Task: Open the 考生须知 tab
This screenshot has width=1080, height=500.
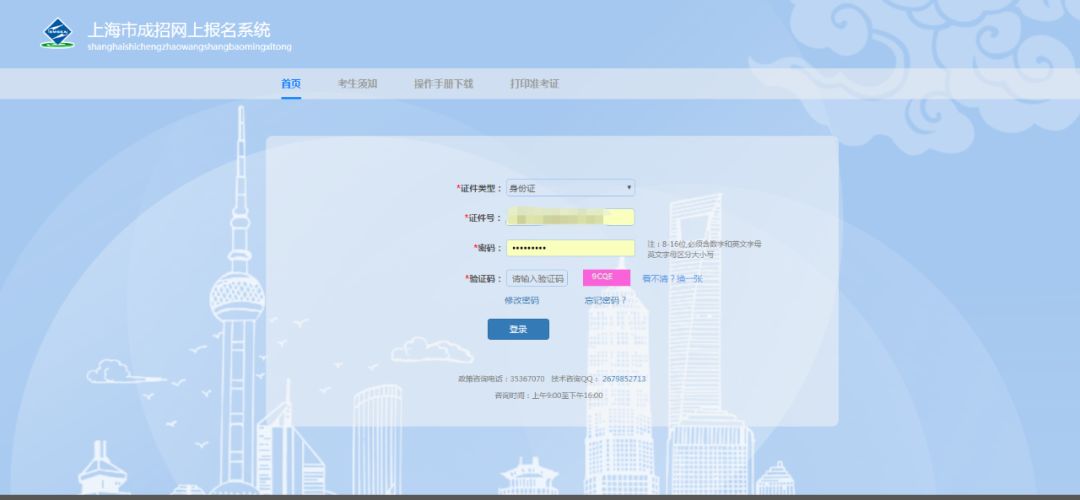Action: pos(357,84)
